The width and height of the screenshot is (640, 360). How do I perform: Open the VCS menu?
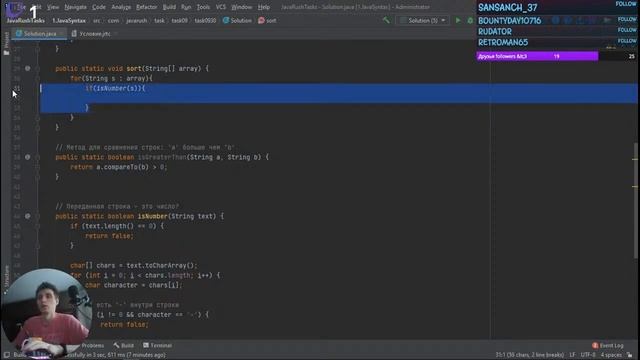click(221, 7)
